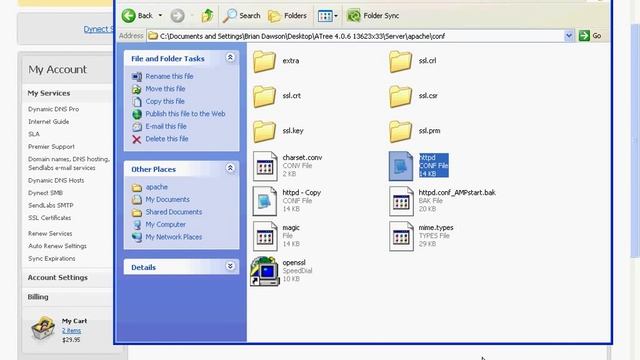Select the openssl SpeedDial shortcut icon
640x360 pixels.
pyautogui.click(x=264, y=271)
